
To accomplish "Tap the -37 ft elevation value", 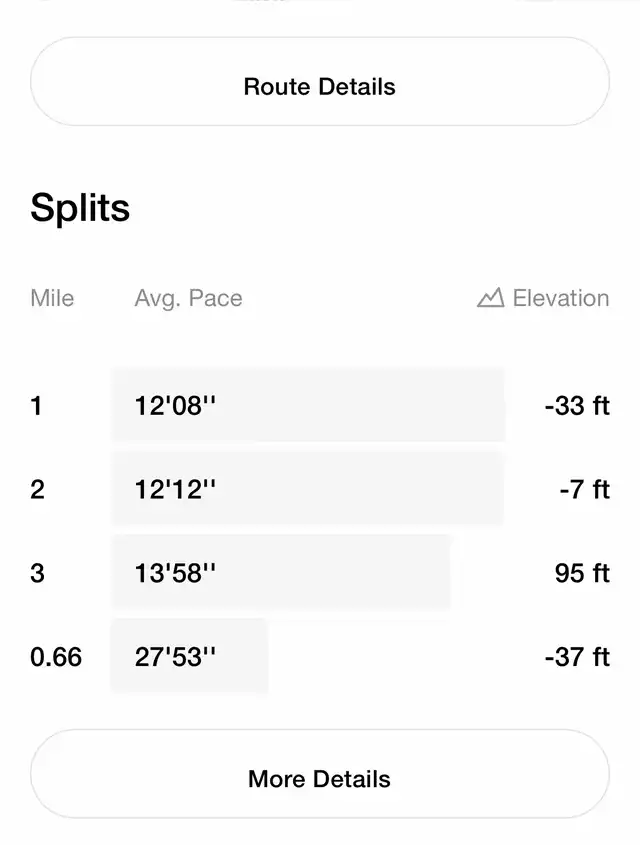I will [x=577, y=657].
